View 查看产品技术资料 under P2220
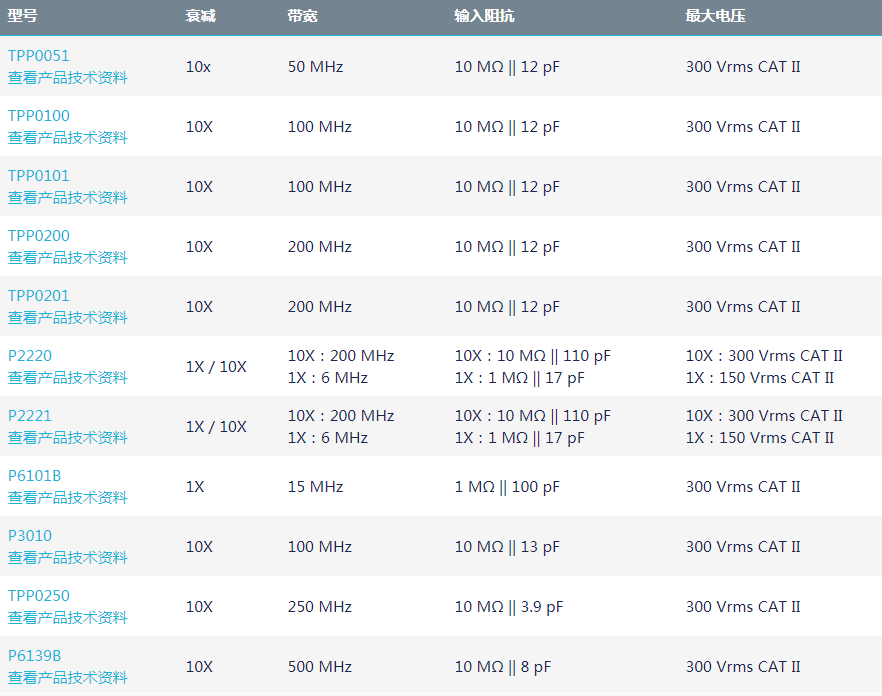The width and height of the screenshot is (882, 696). [x=68, y=378]
